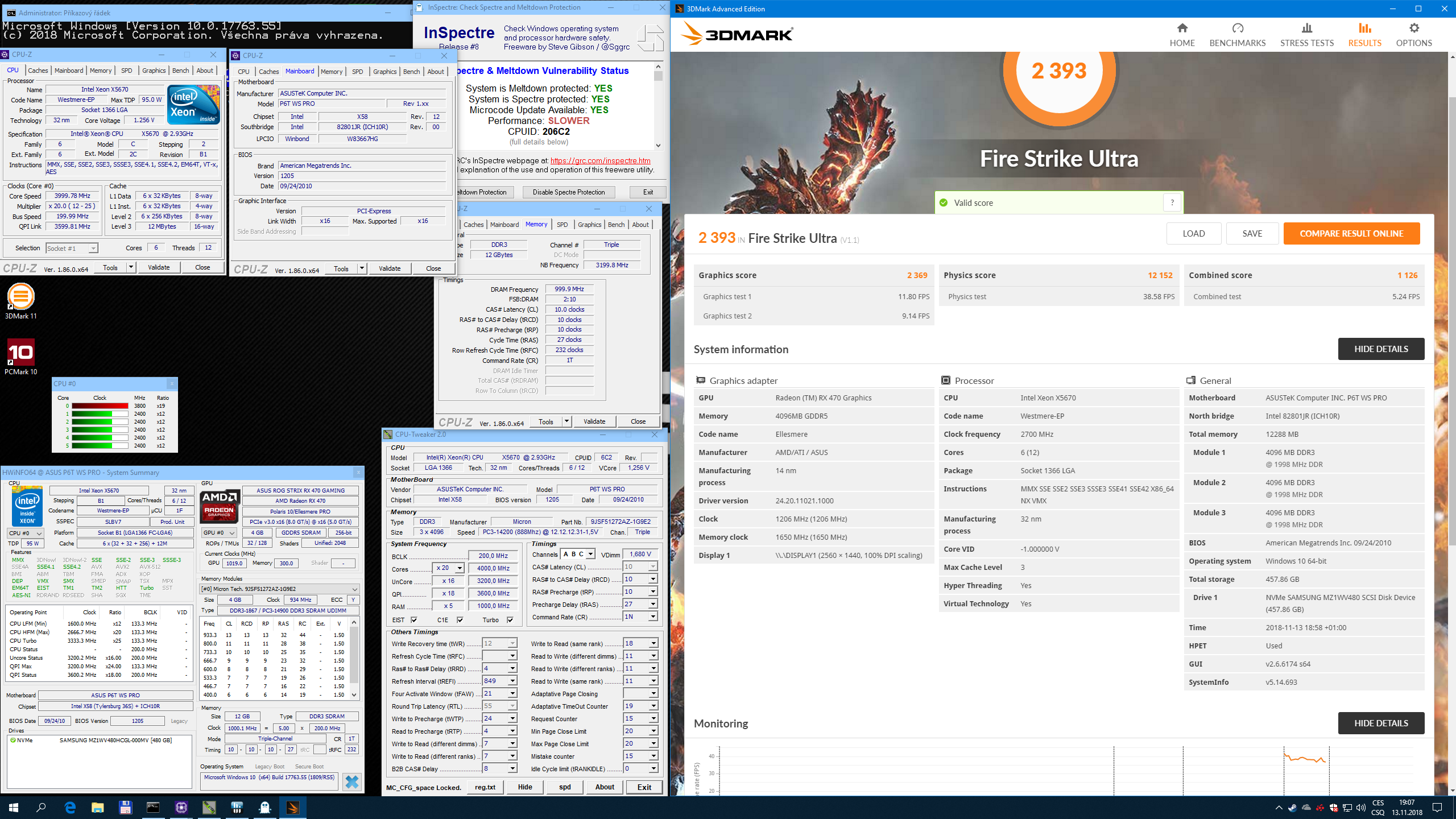The width and height of the screenshot is (1456, 819).
Task: Click Core 0 red clock bar
Action: click(x=100, y=406)
